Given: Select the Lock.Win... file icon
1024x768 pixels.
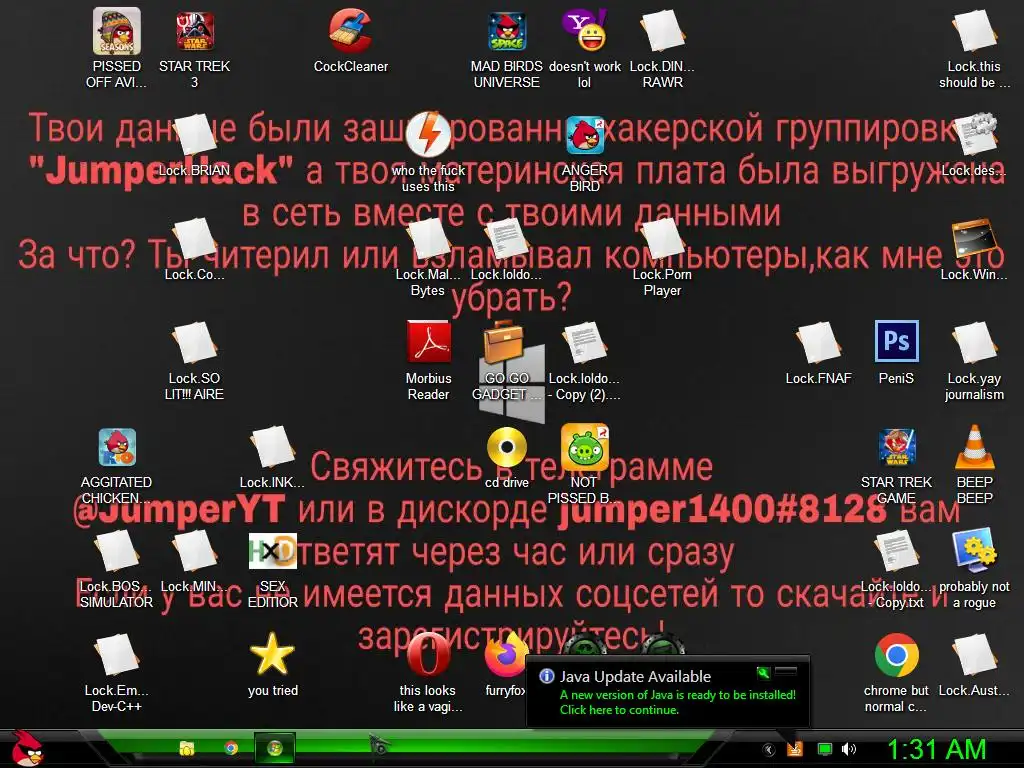Looking at the screenshot, I should (x=974, y=238).
